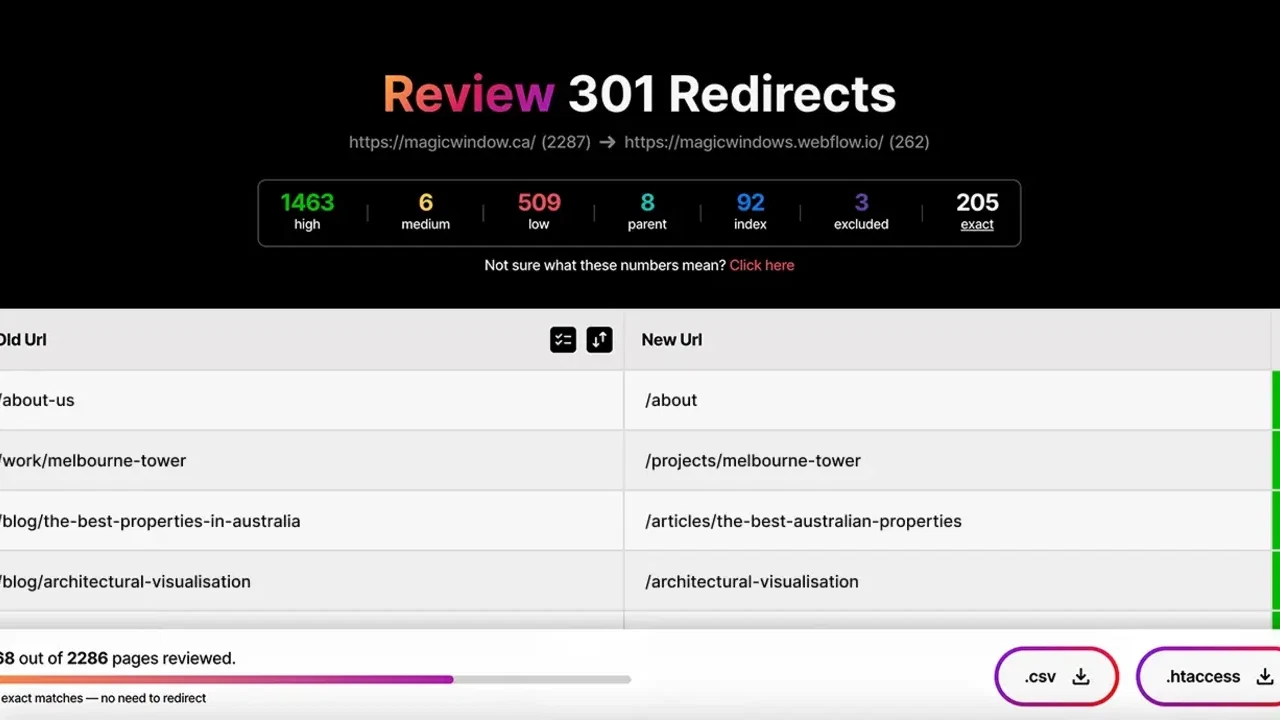Edit /articles/the-best-australian-properties new URL
Viewport: 1280px width, 720px height.
(803, 521)
